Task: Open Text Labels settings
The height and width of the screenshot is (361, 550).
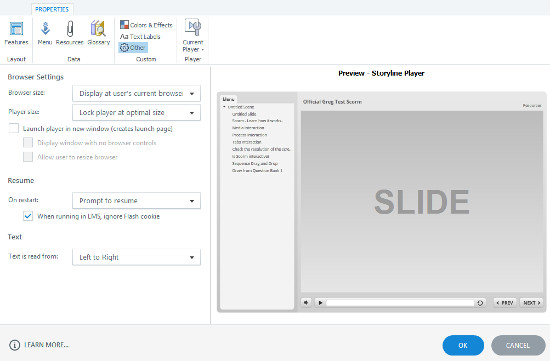Action: pyautogui.click(x=140, y=36)
